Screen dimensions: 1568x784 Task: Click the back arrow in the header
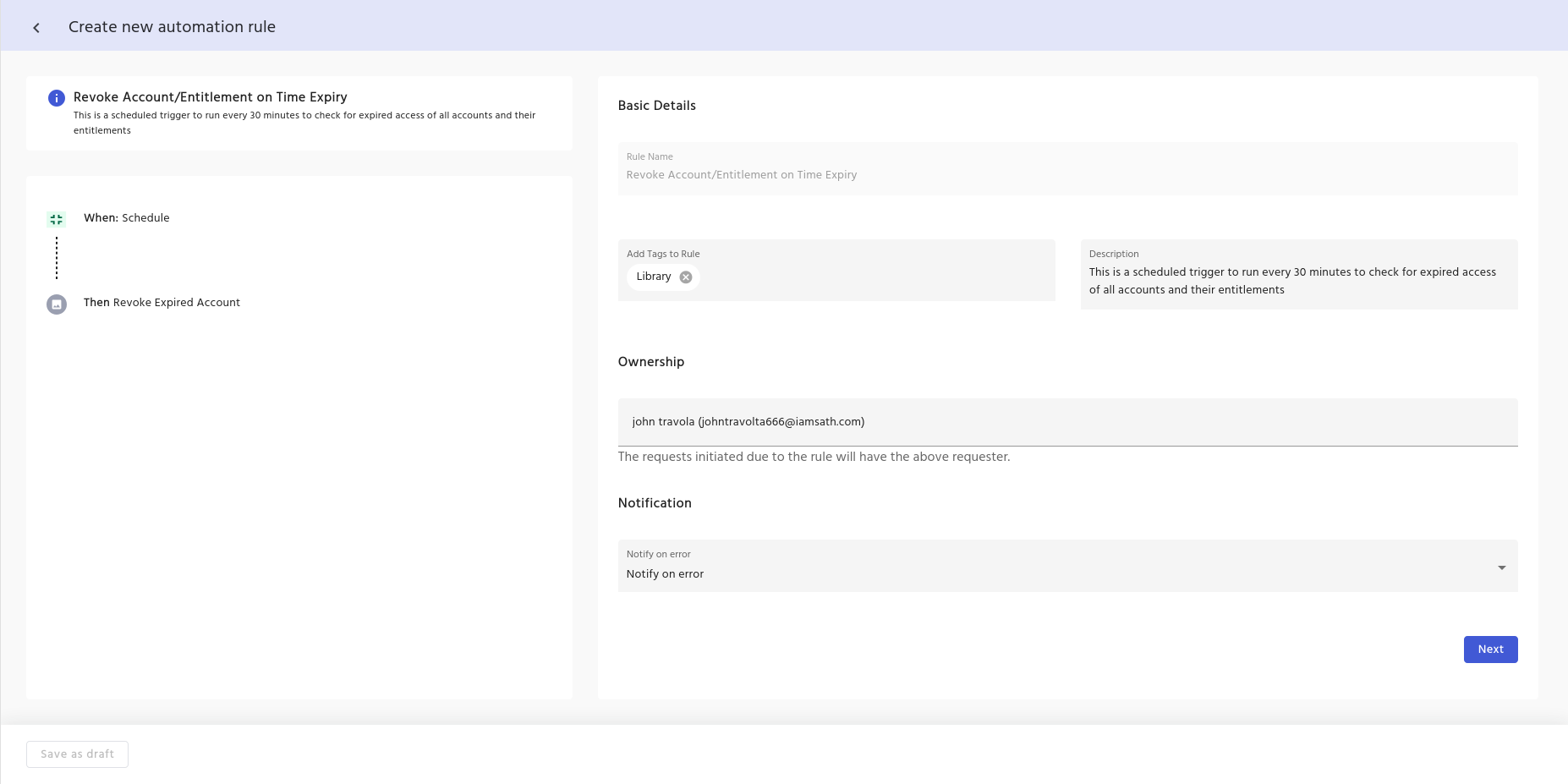[36, 28]
